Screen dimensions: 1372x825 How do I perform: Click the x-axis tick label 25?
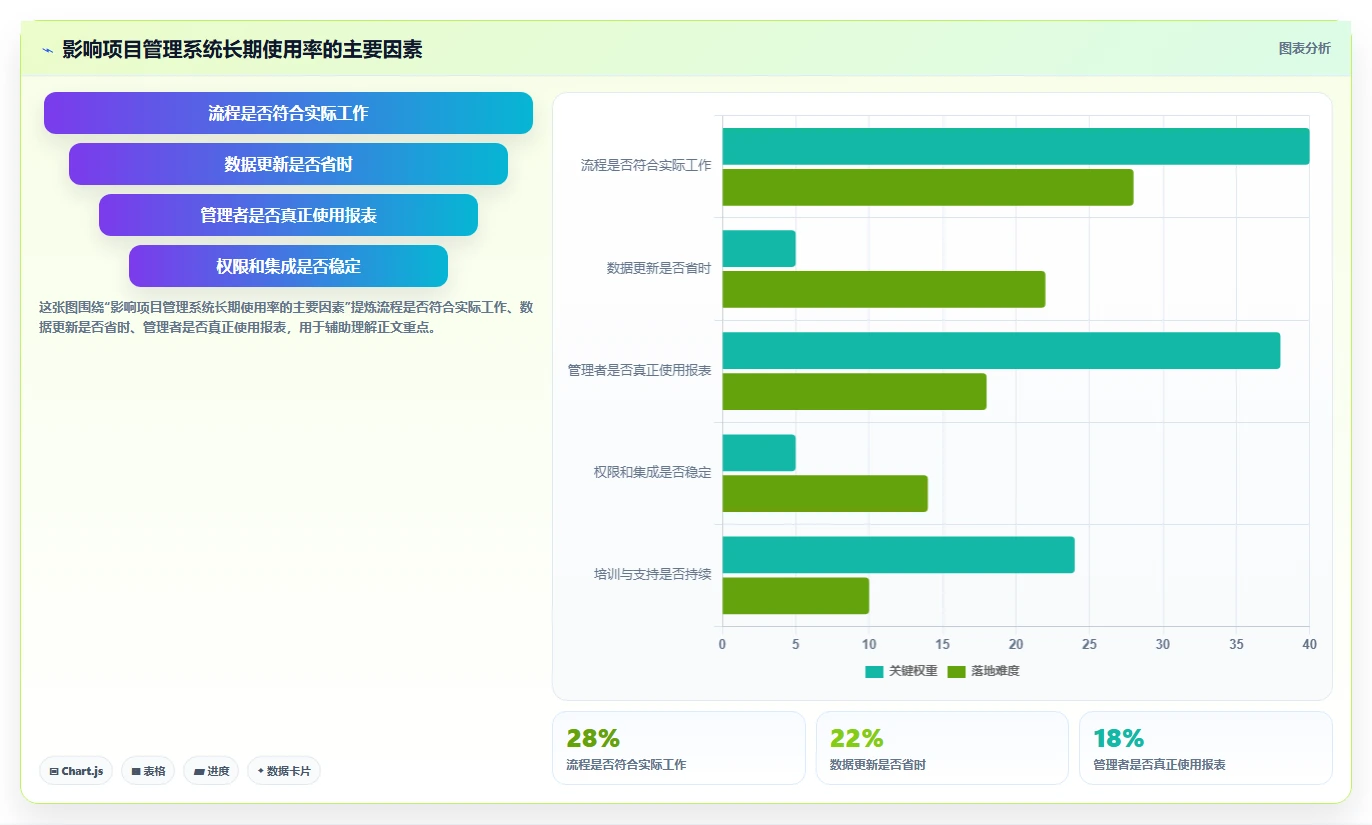[1090, 645]
